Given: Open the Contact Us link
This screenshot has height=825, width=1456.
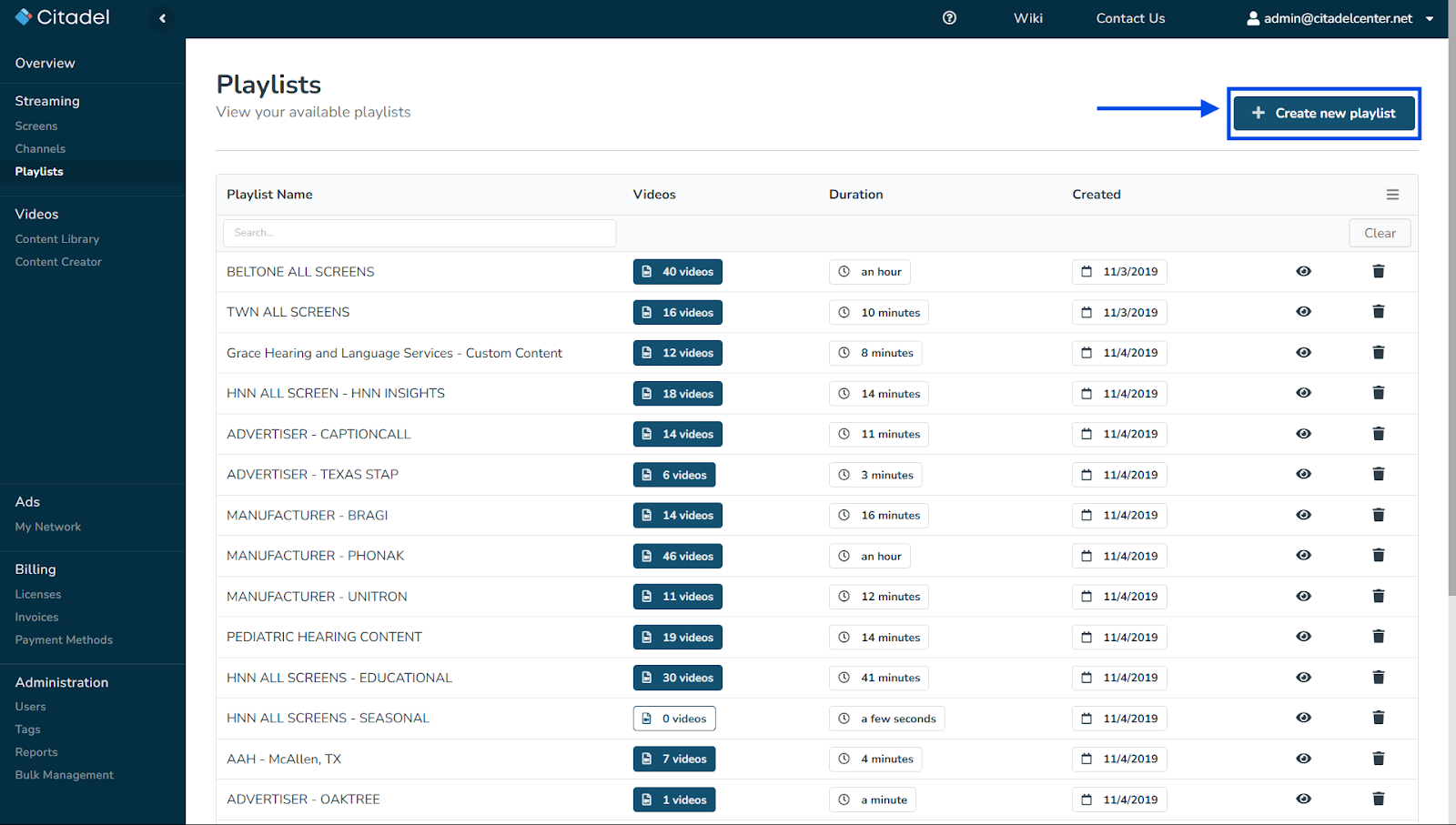Looking at the screenshot, I should pos(1130,18).
